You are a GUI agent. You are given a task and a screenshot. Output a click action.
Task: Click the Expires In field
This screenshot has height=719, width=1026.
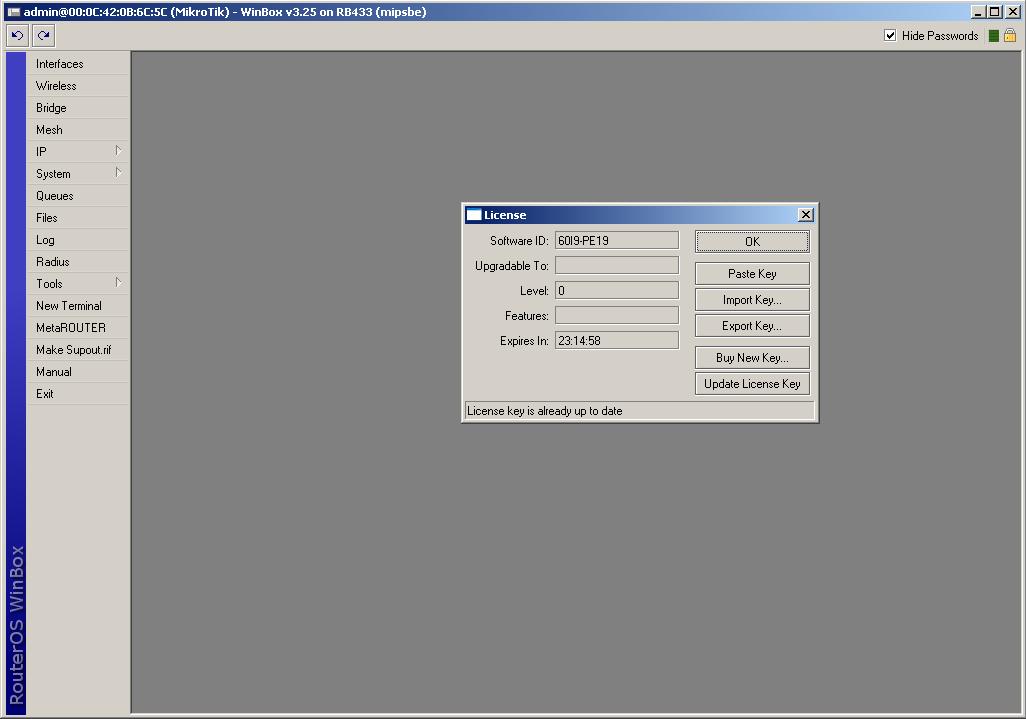click(616, 340)
